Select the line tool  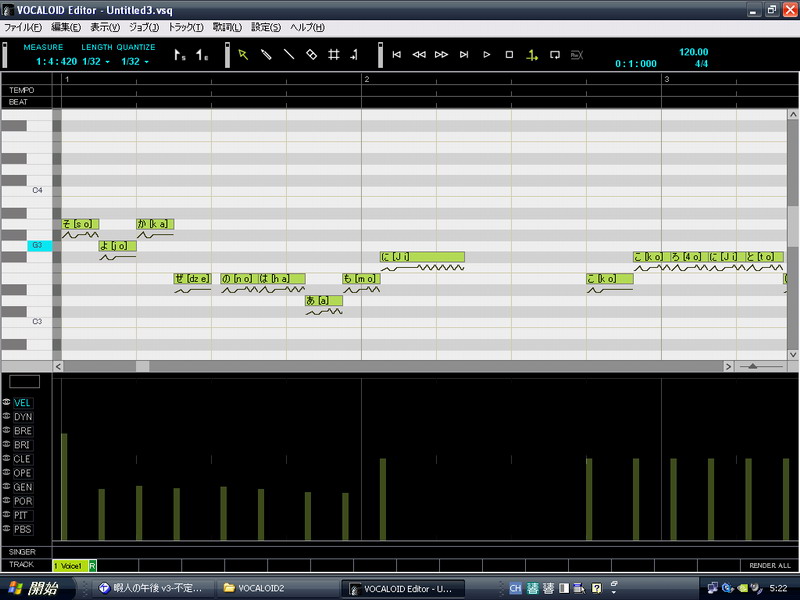(289, 55)
